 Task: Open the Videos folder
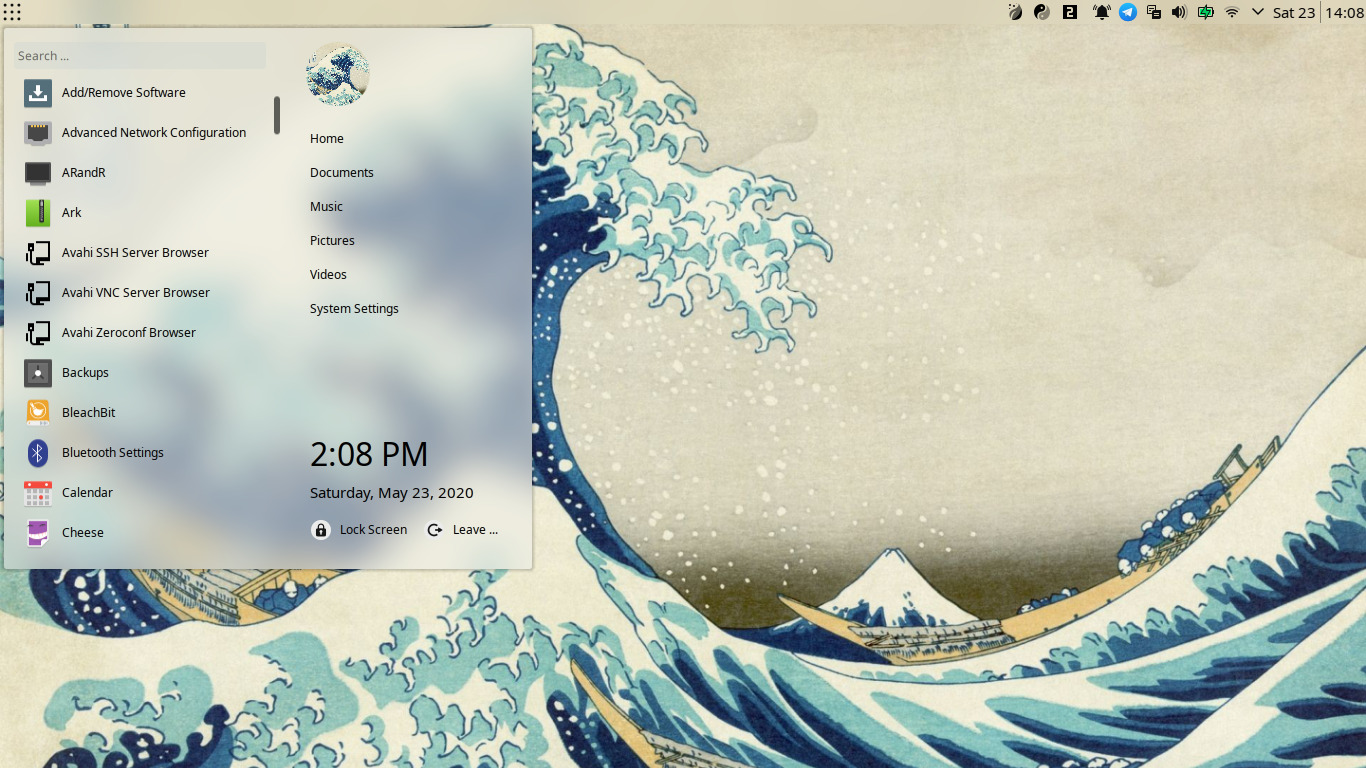(x=328, y=275)
